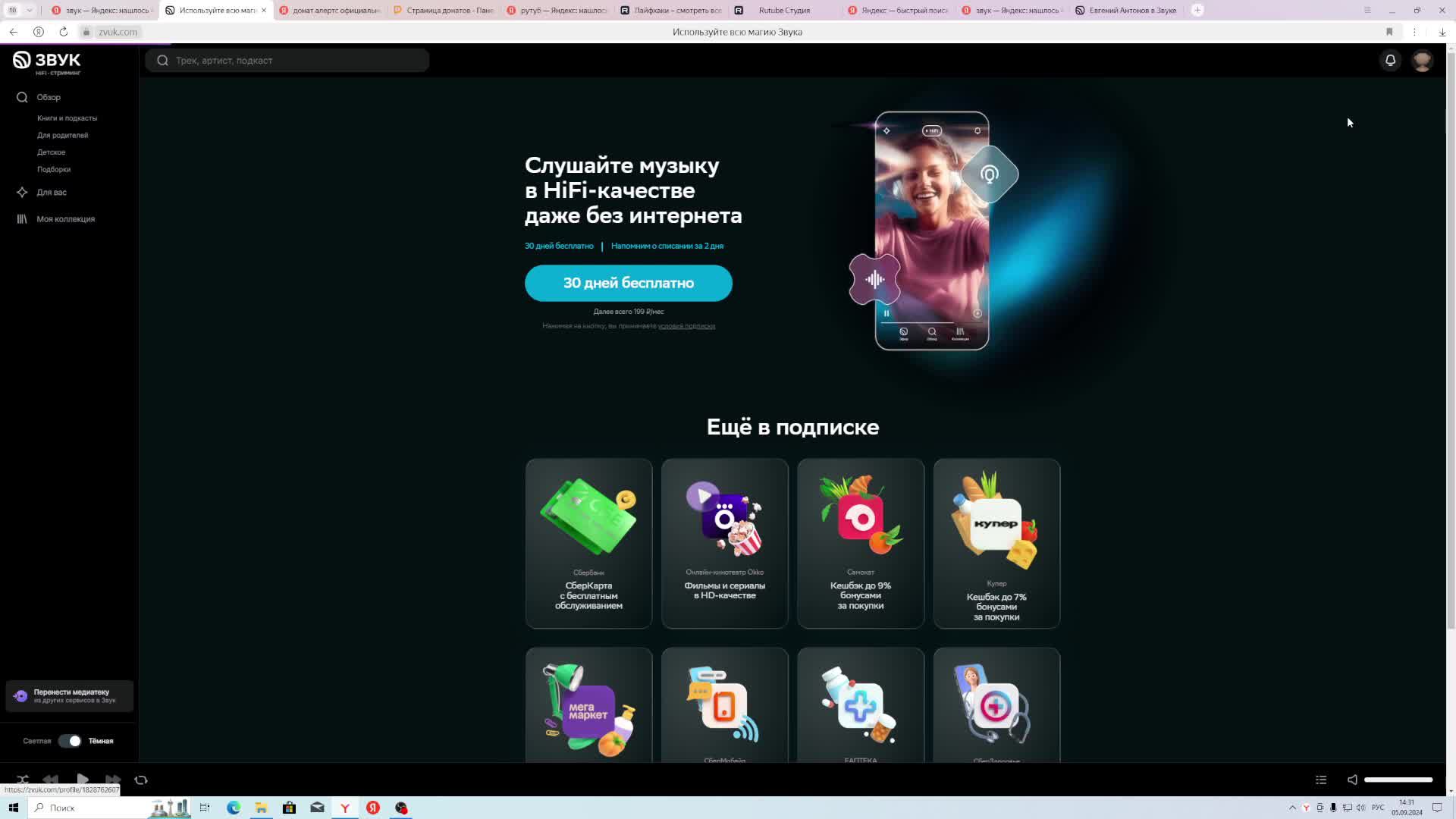Open the browser tab list dropdown arrow
The height and width of the screenshot is (819, 1456).
click(29, 10)
